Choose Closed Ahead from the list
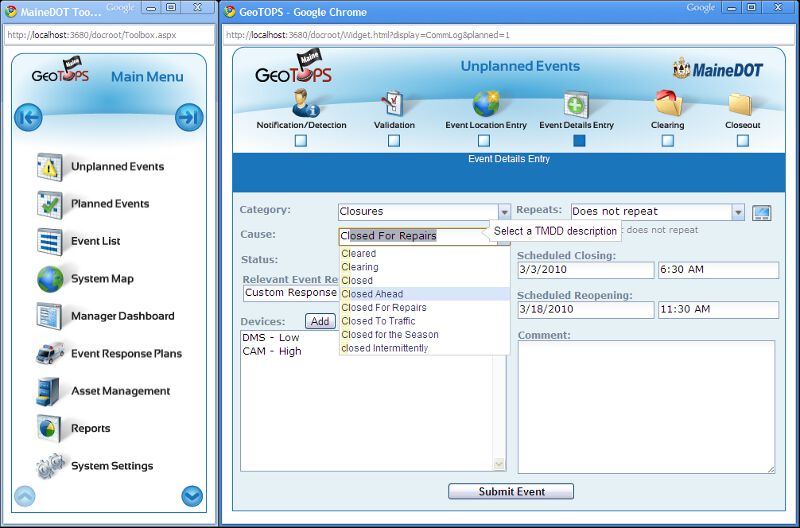 coord(424,294)
